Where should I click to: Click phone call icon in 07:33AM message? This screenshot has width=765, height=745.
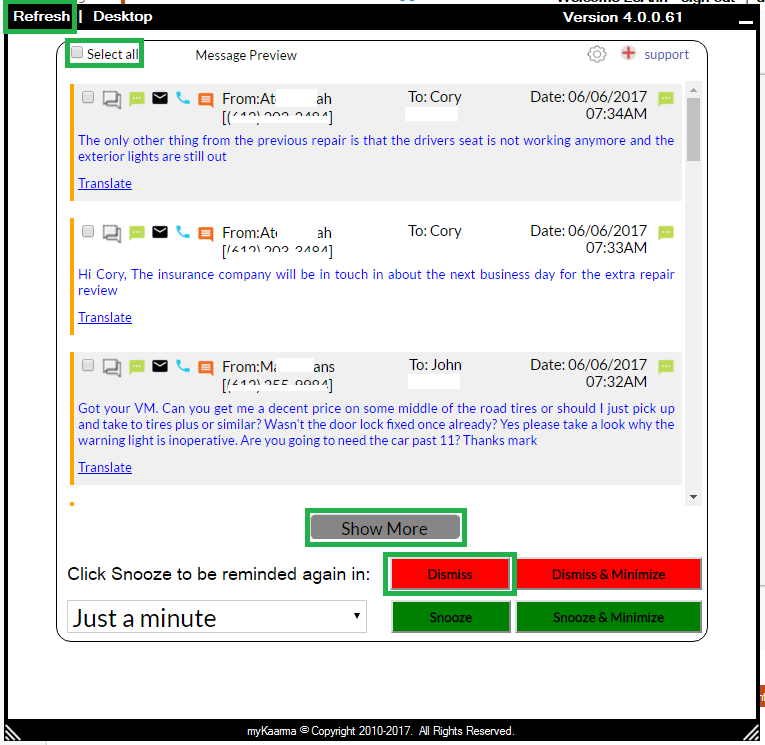coord(182,232)
